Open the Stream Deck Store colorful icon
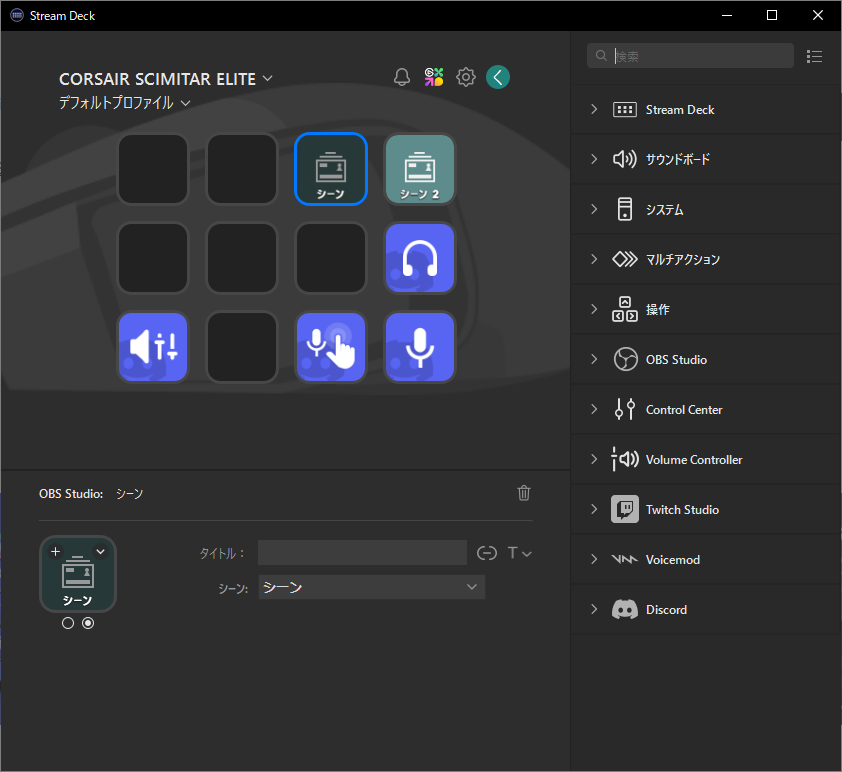 pos(434,77)
